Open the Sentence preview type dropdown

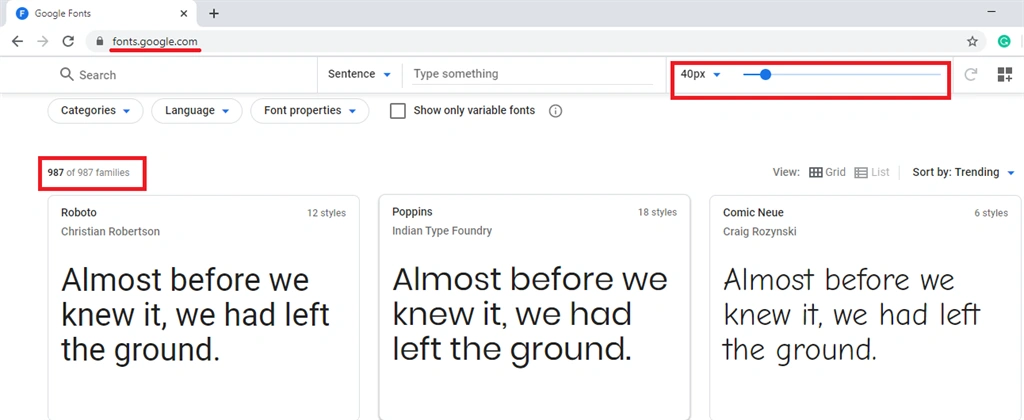[359, 74]
